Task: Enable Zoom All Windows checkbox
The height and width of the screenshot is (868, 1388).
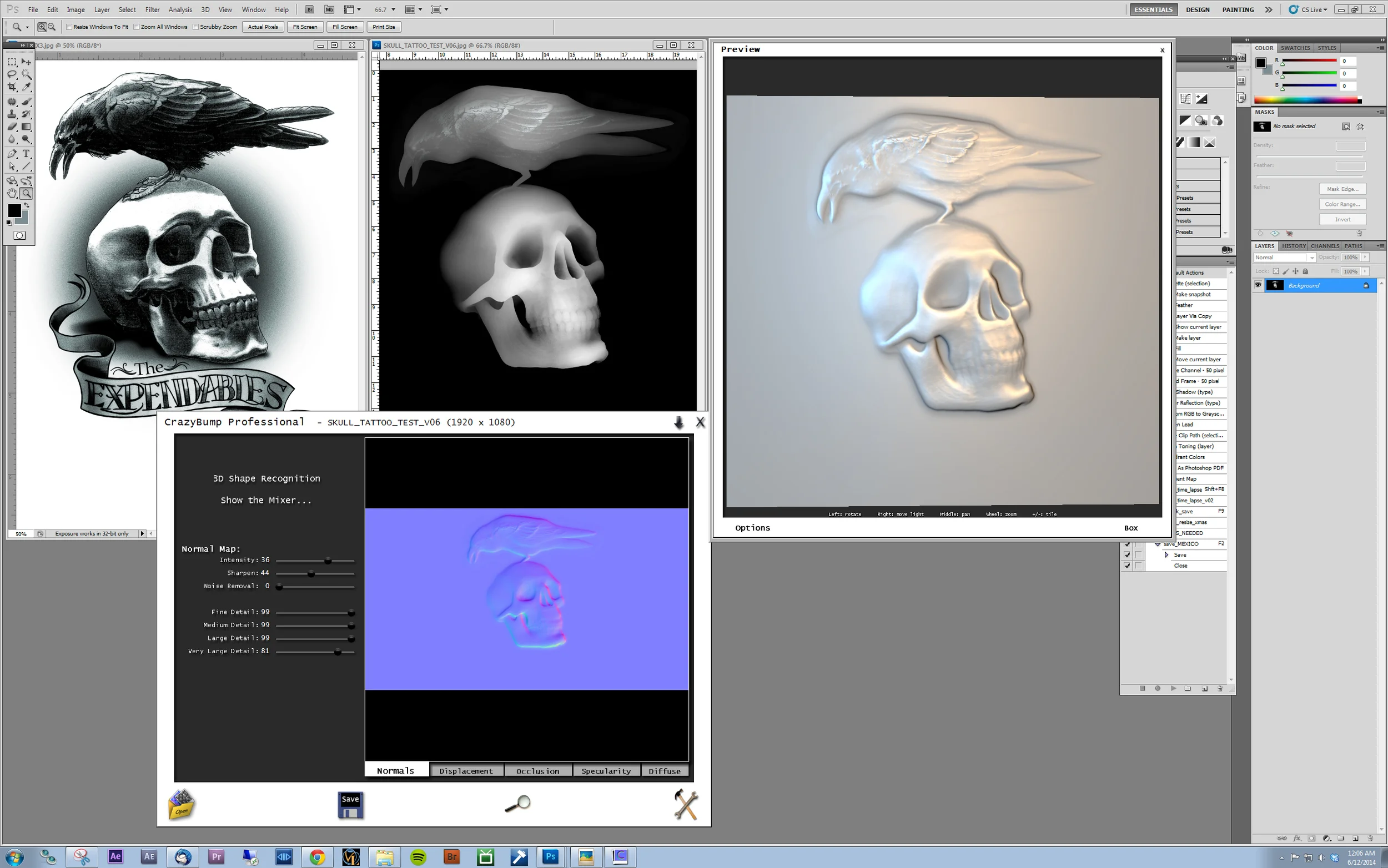Action: 136,27
